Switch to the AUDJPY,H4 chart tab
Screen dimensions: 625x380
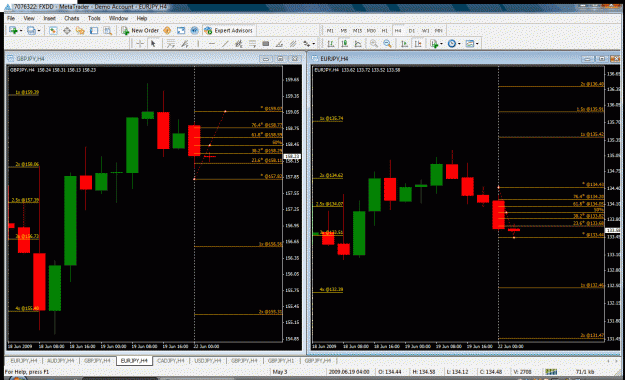point(61,360)
